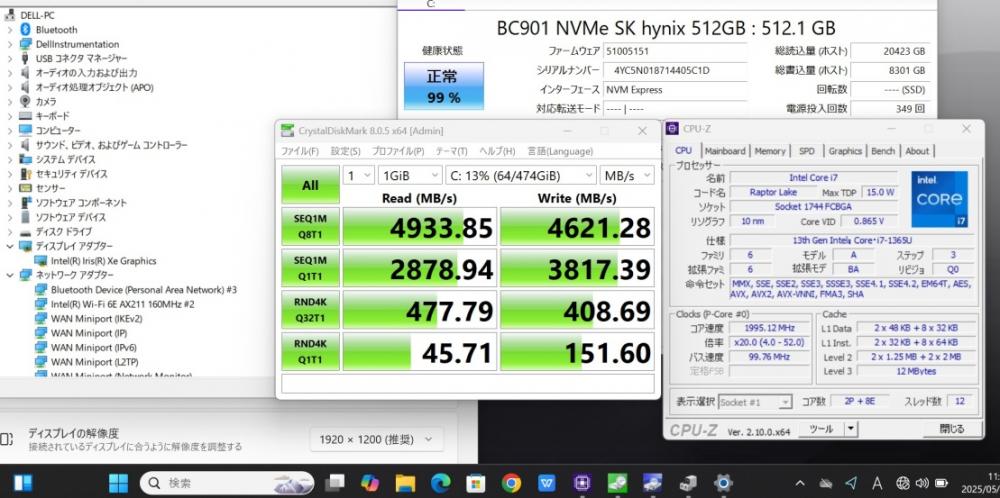Open the 設定(S) menu
Screen dimensions: 1000x498
pyautogui.click(x=345, y=151)
